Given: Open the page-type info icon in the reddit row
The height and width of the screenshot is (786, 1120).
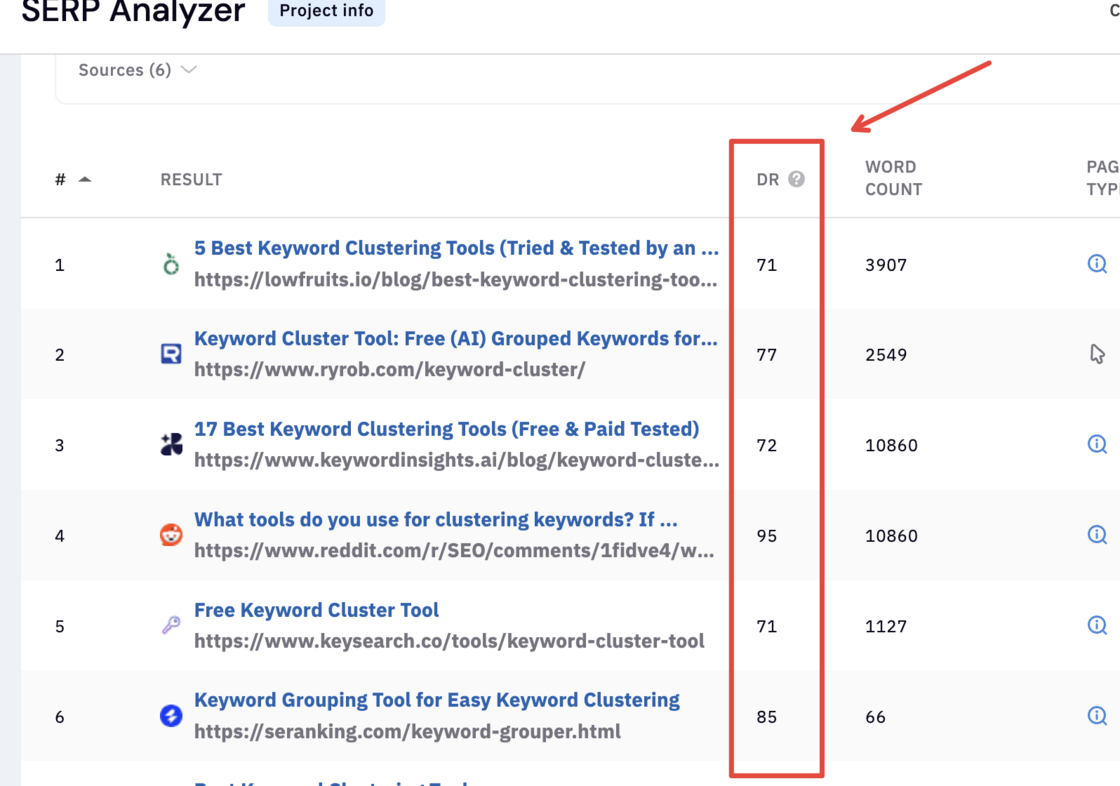Looking at the screenshot, I should pyautogui.click(x=1097, y=534).
